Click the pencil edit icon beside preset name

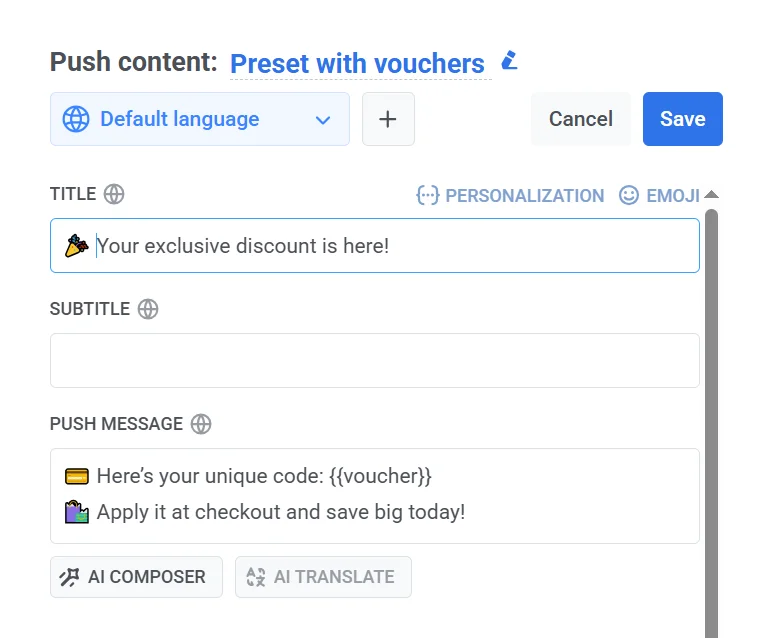(x=509, y=61)
